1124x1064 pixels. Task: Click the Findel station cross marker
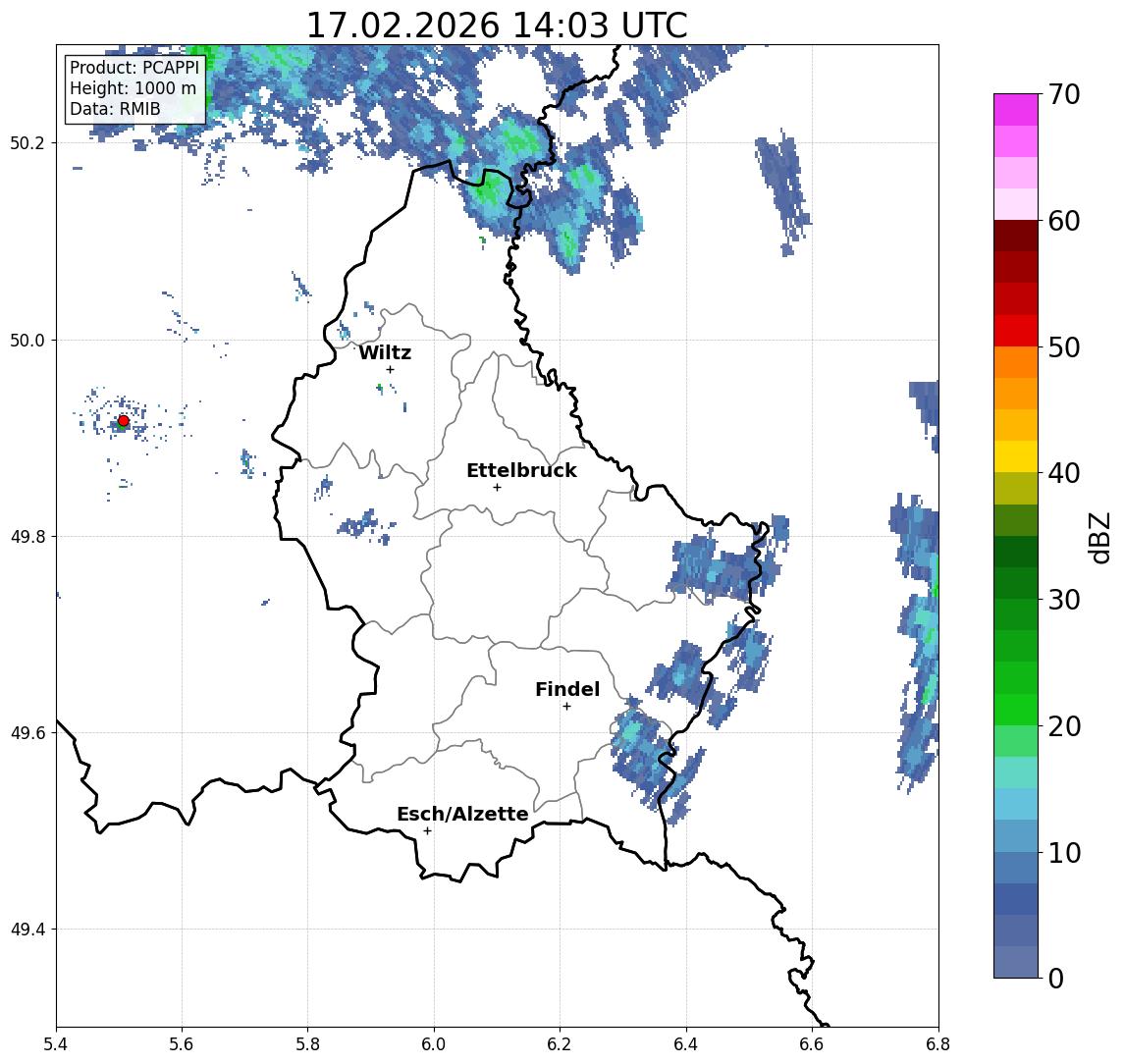point(566,707)
